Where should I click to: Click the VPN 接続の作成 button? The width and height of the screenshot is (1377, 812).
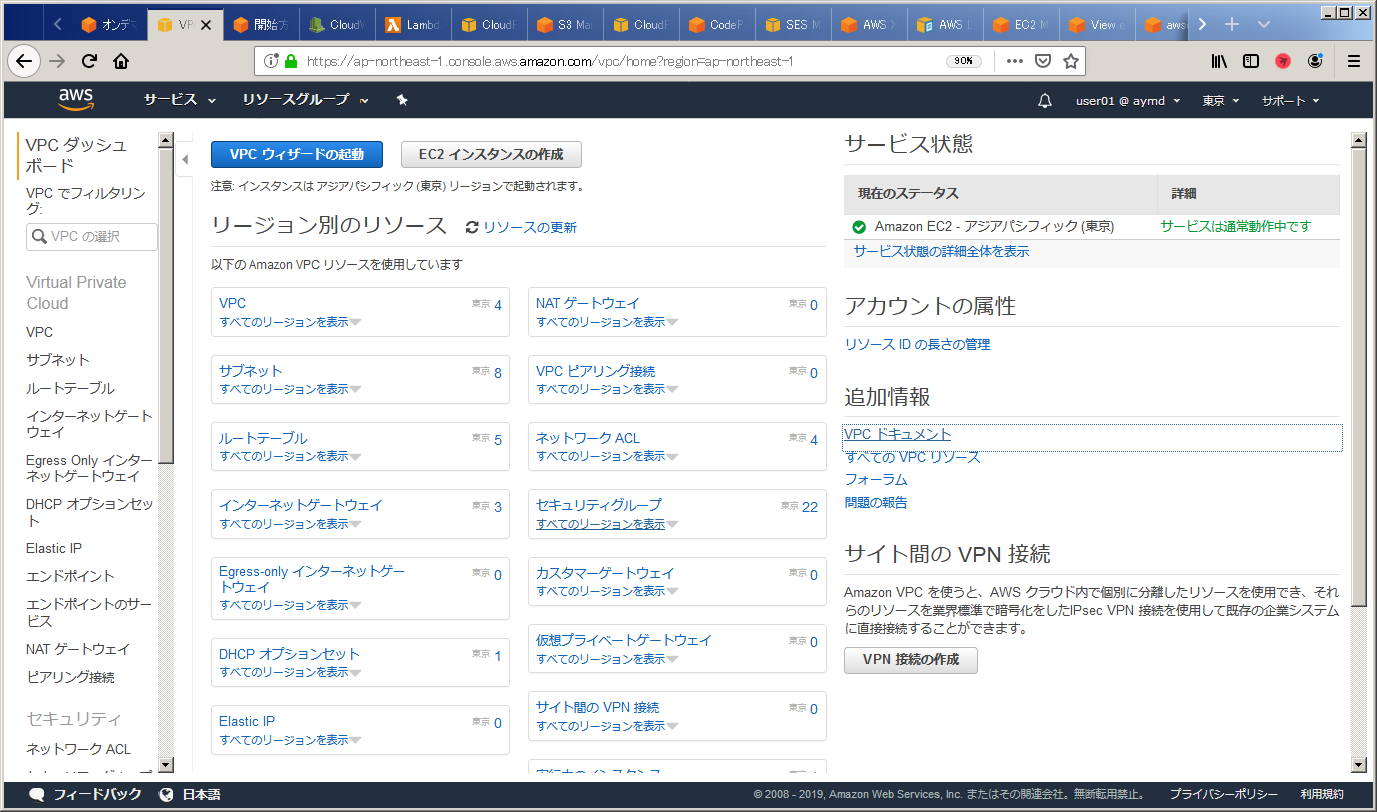(x=911, y=660)
